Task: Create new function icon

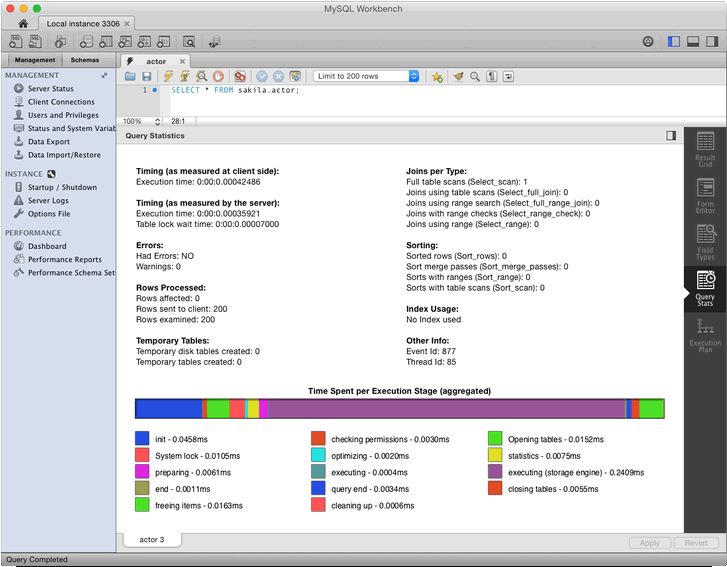Action: (164, 42)
